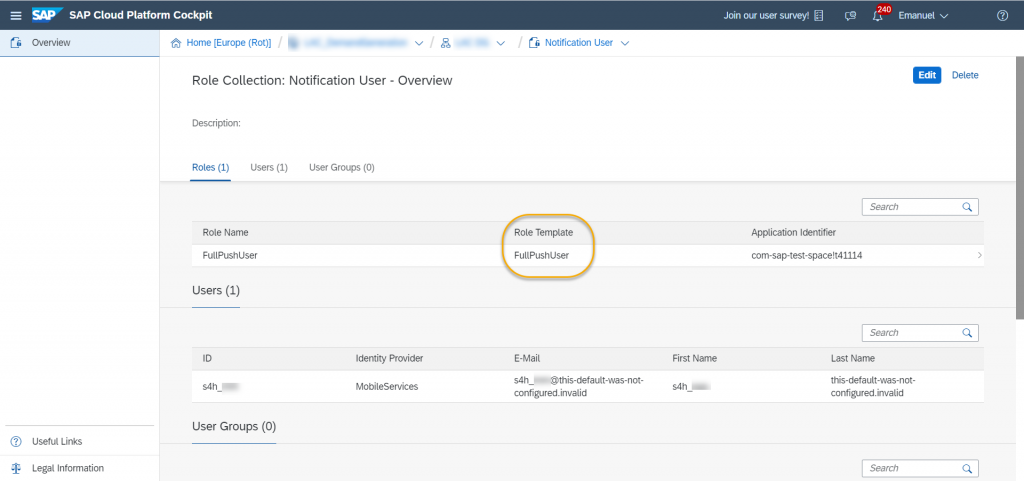The height and width of the screenshot is (481, 1024).
Task: Open FullPushUser row details chevron
Action: 979,256
